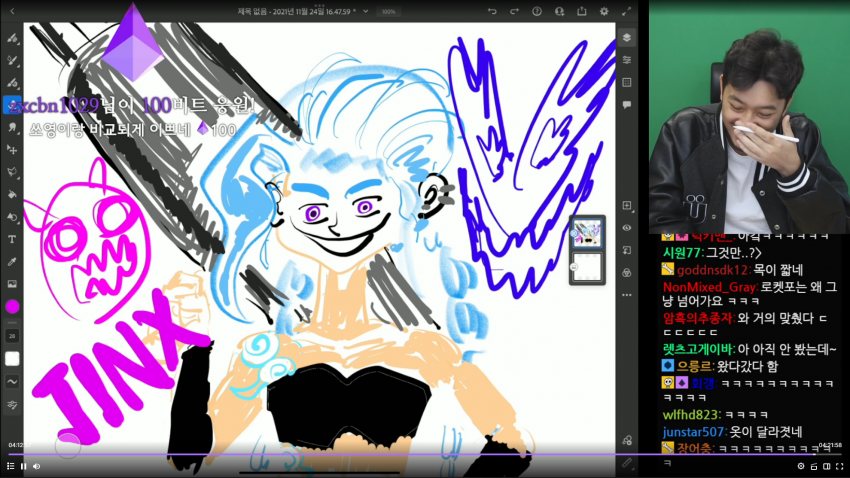Image resolution: width=850 pixels, height=478 pixels.
Task: Open the share export icon
Action: [582, 11]
